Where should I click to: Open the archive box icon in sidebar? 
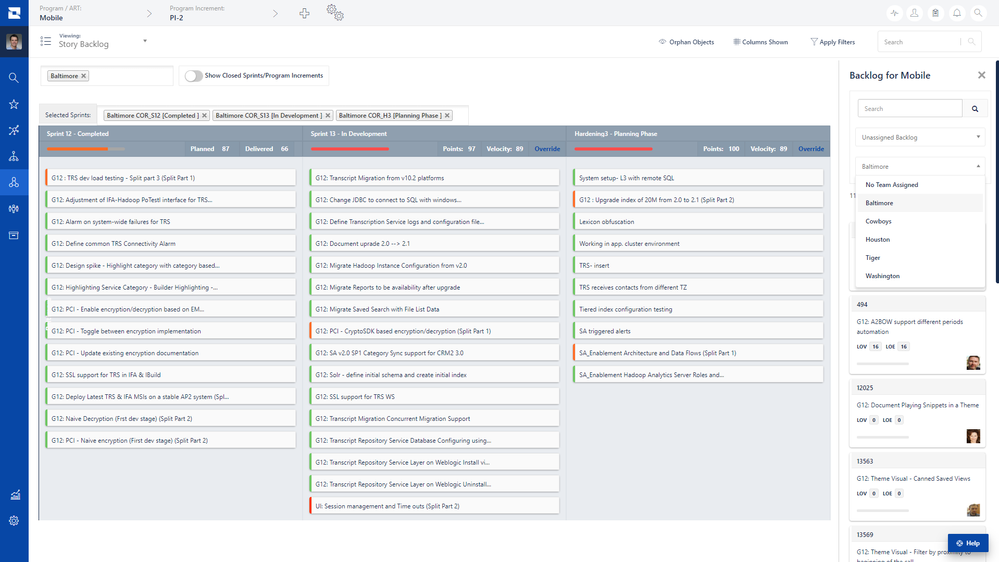[14, 235]
